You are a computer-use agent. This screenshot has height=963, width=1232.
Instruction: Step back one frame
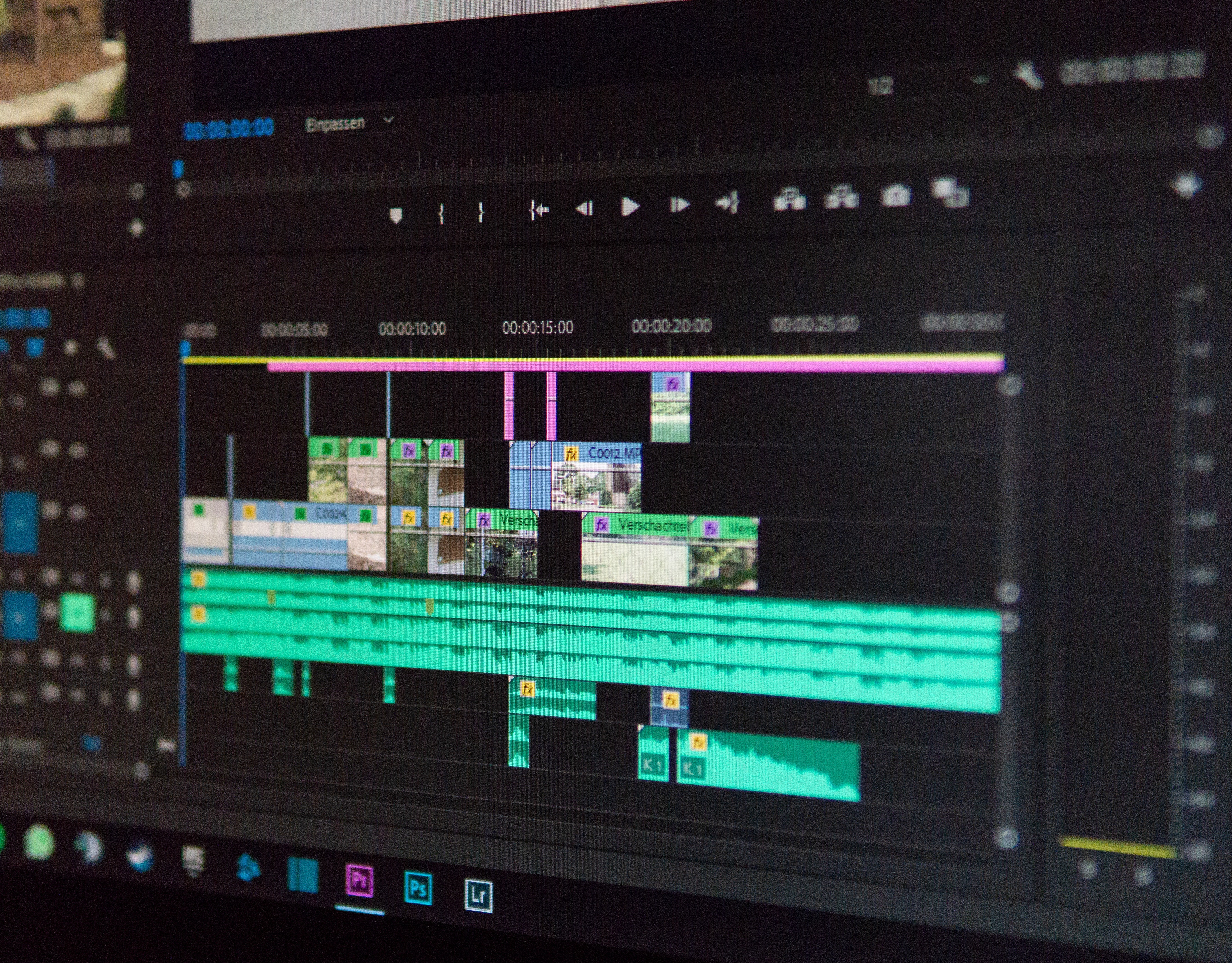pyautogui.click(x=584, y=209)
